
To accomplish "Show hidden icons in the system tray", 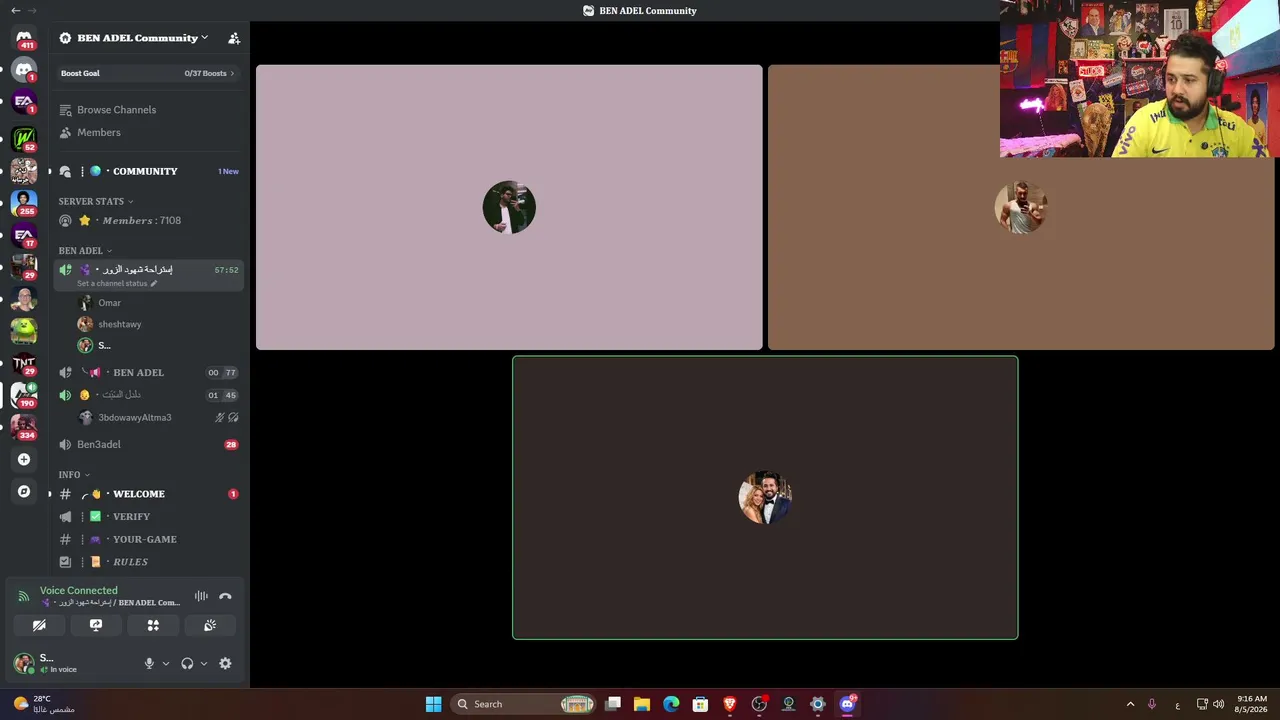I will point(1130,704).
